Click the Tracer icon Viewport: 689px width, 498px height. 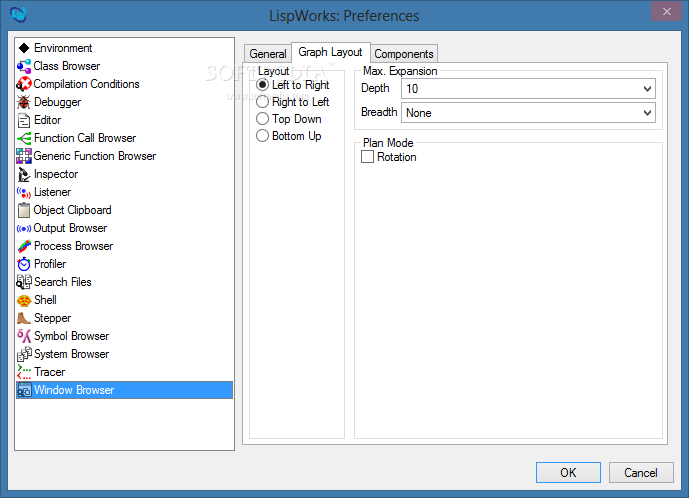point(24,372)
